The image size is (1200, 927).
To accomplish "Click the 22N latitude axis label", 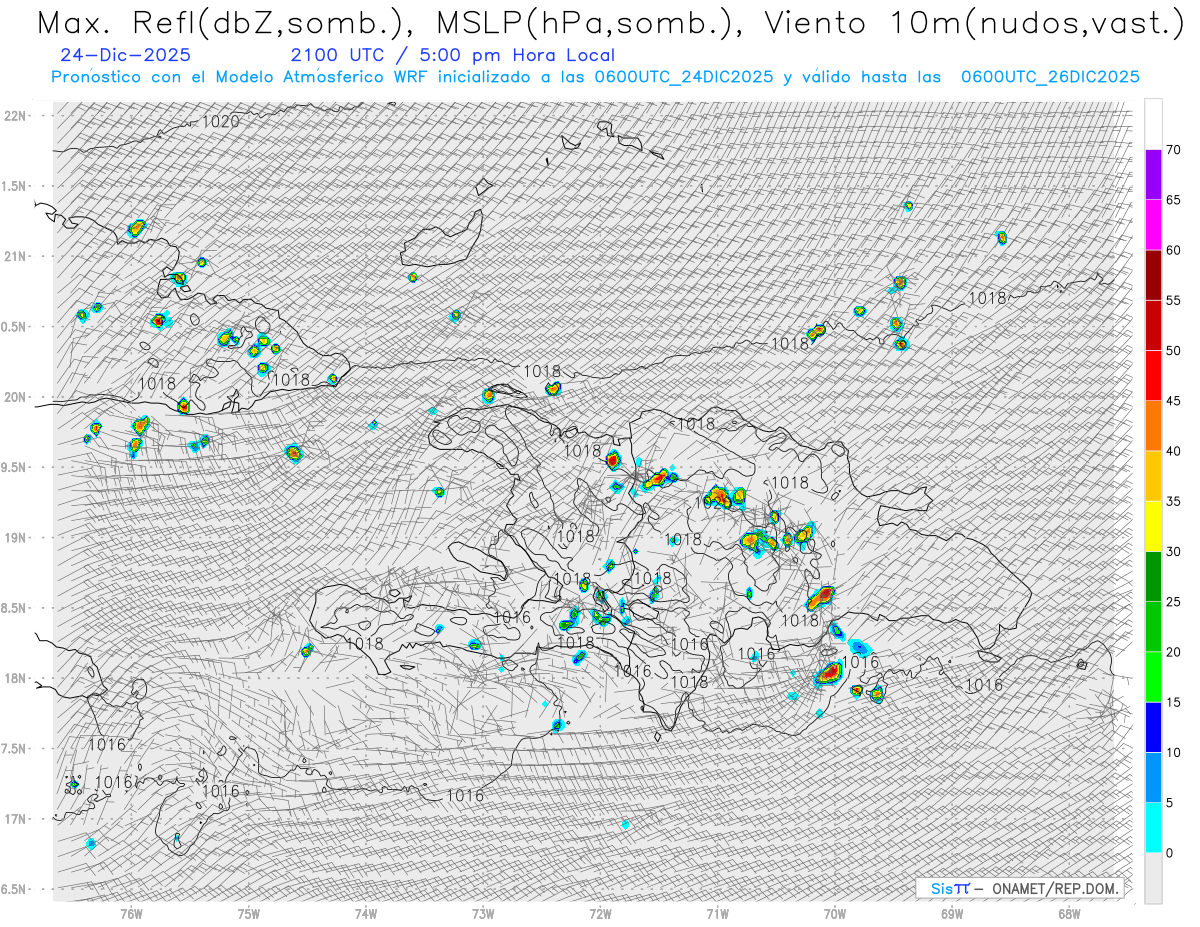I will click(x=15, y=115).
